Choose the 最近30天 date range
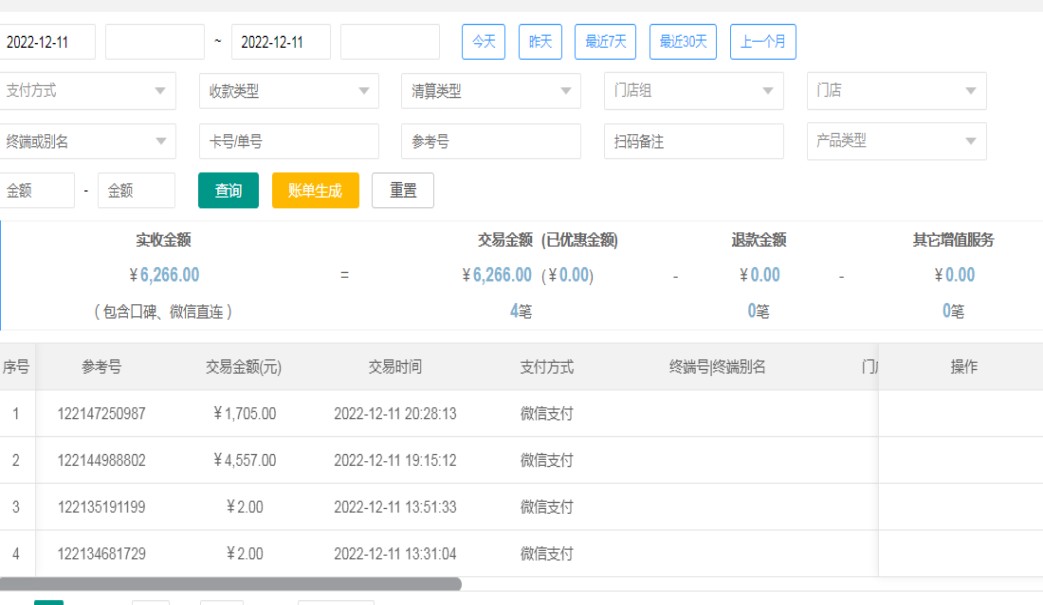Image resolution: width=1043 pixels, height=605 pixels. [683, 42]
